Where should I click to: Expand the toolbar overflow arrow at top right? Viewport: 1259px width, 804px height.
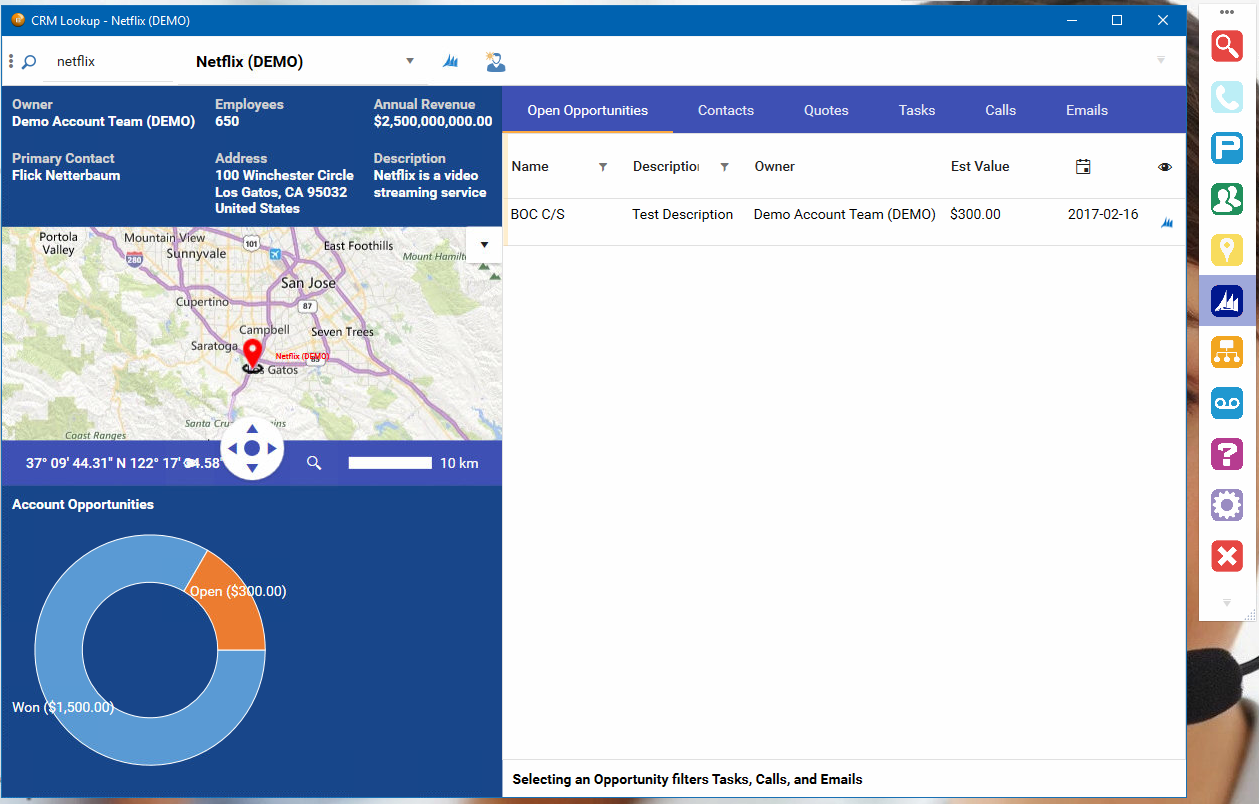point(1161,61)
